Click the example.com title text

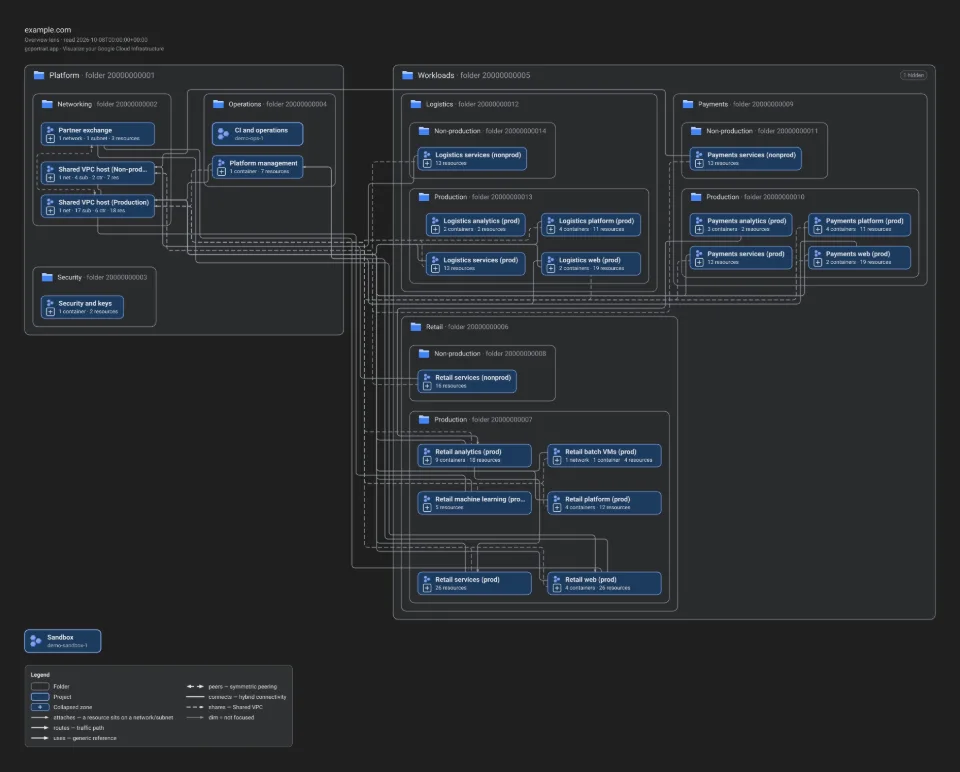click(48, 30)
